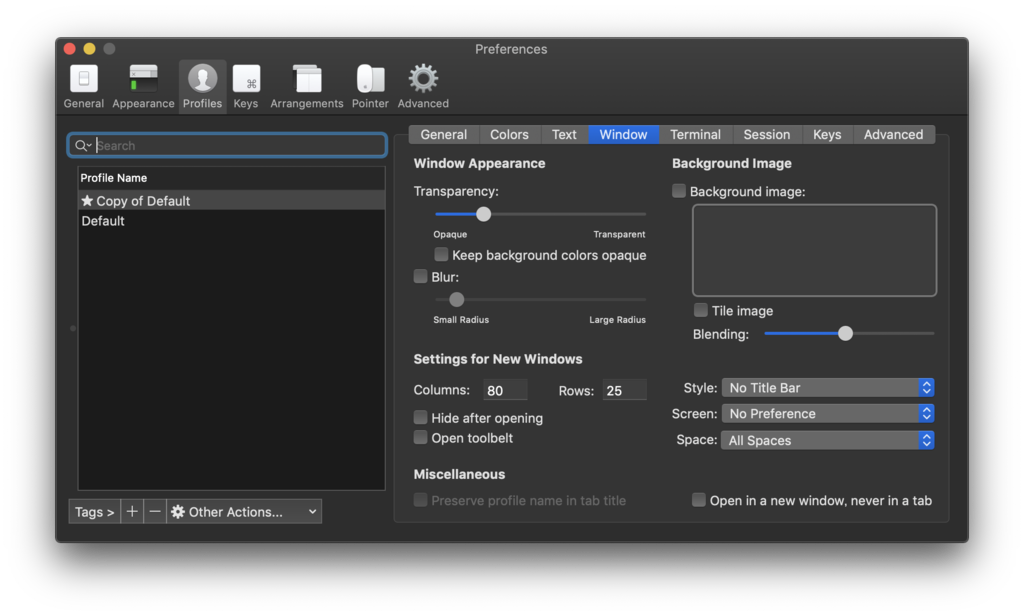Enable Hide after opening
The height and width of the screenshot is (616, 1024).
tap(421, 417)
